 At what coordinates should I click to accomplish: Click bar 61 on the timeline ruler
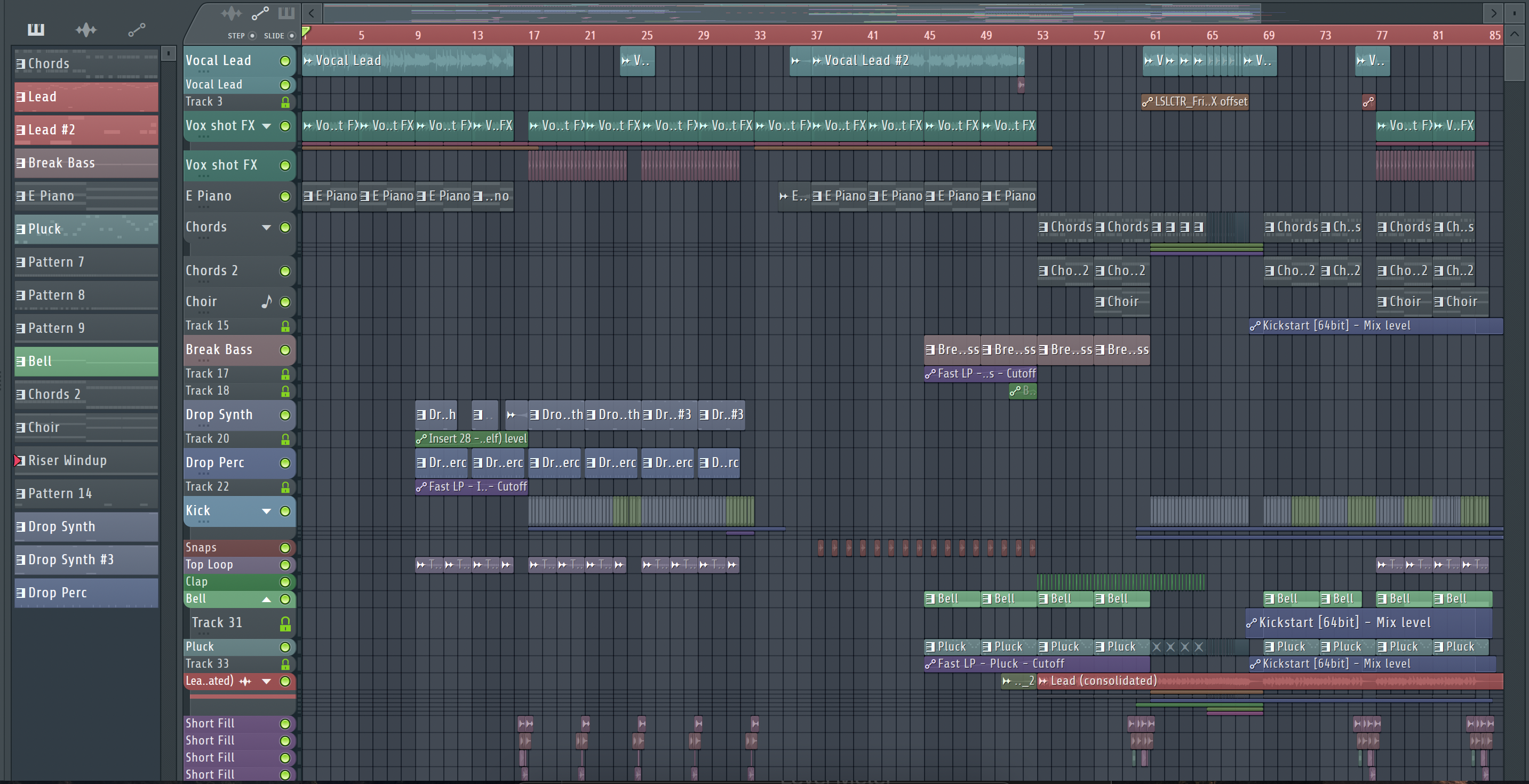click(1155, 36)
